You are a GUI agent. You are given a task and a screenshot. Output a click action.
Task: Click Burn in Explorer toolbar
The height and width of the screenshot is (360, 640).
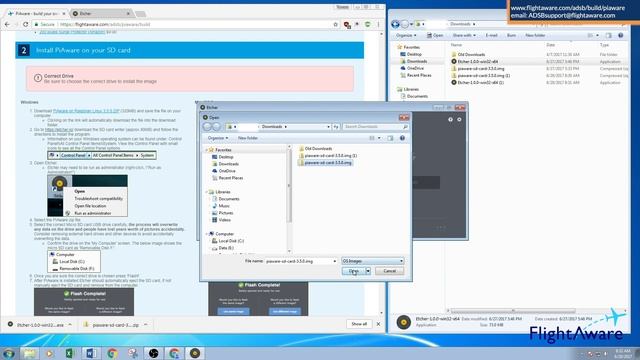pos(511,36)
